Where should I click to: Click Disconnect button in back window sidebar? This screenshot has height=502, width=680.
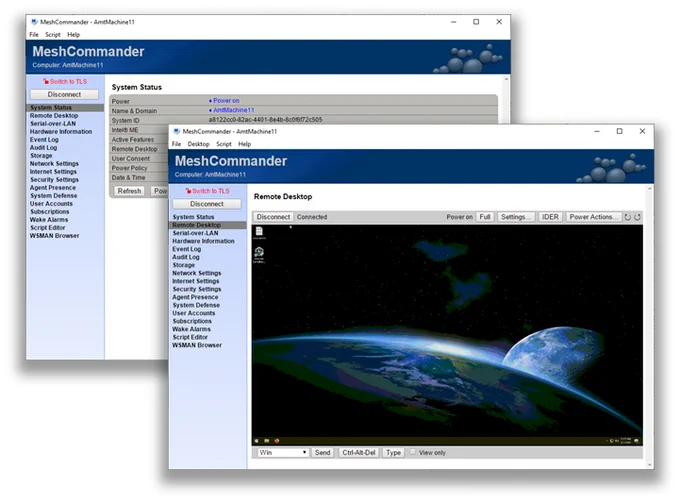[x=64, y=94]
